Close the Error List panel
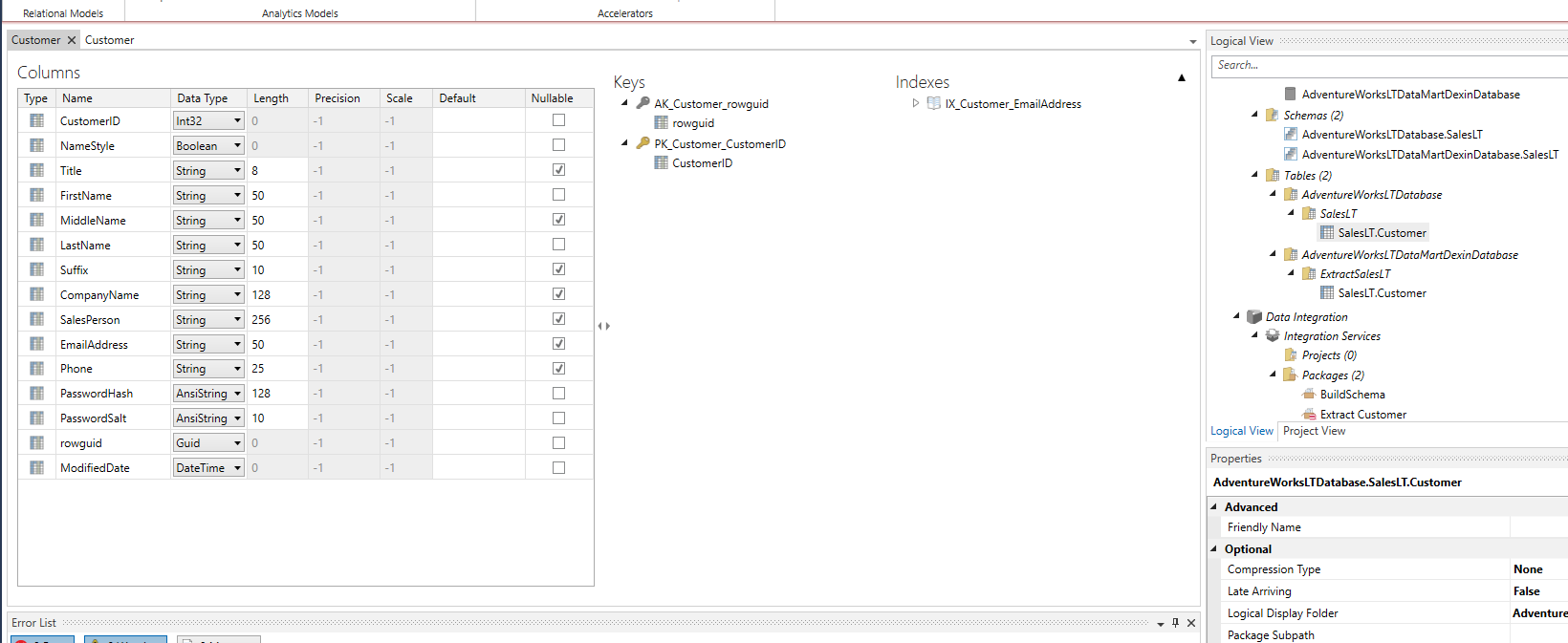Image resolution: width=1568 pixels, height=643 pixels. coord(1191,623)
